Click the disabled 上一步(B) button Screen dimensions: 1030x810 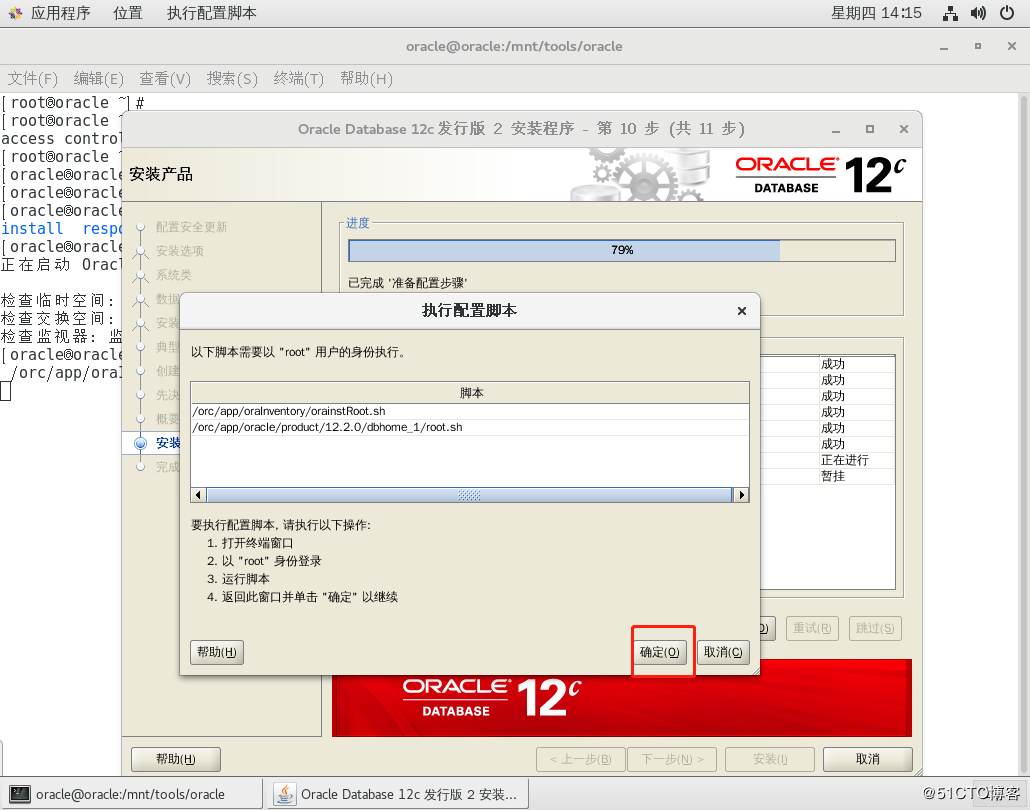(x=581, y=759)
